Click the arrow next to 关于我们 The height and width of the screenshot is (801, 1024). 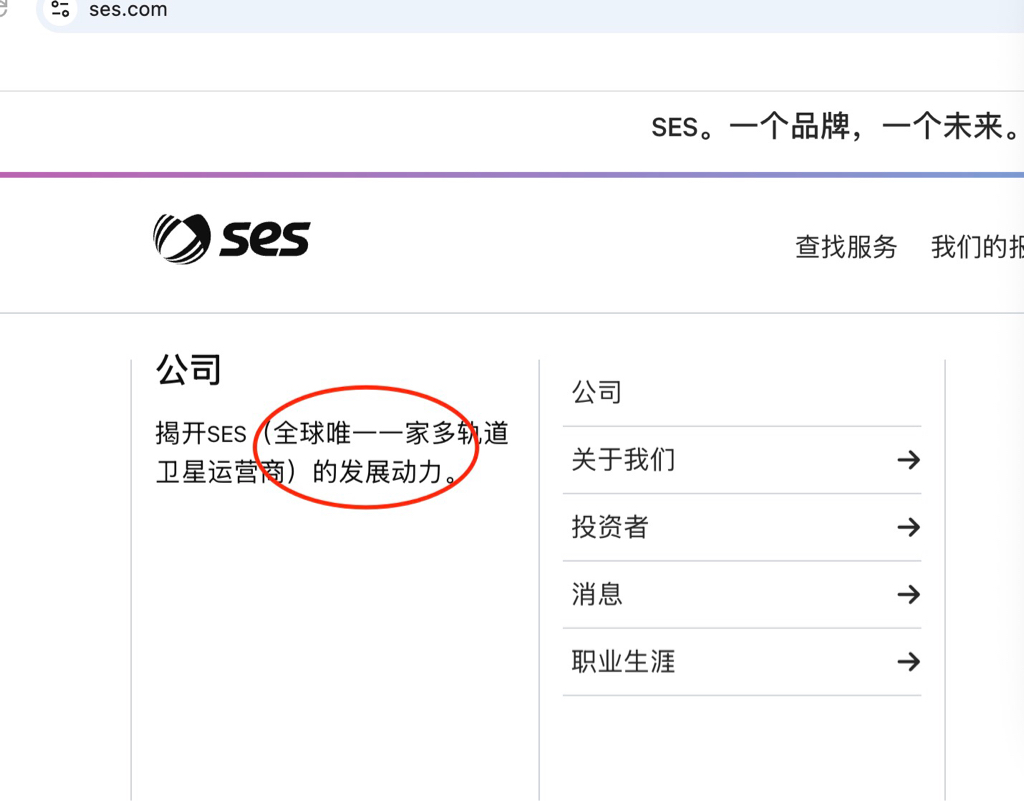click(908, 460)
